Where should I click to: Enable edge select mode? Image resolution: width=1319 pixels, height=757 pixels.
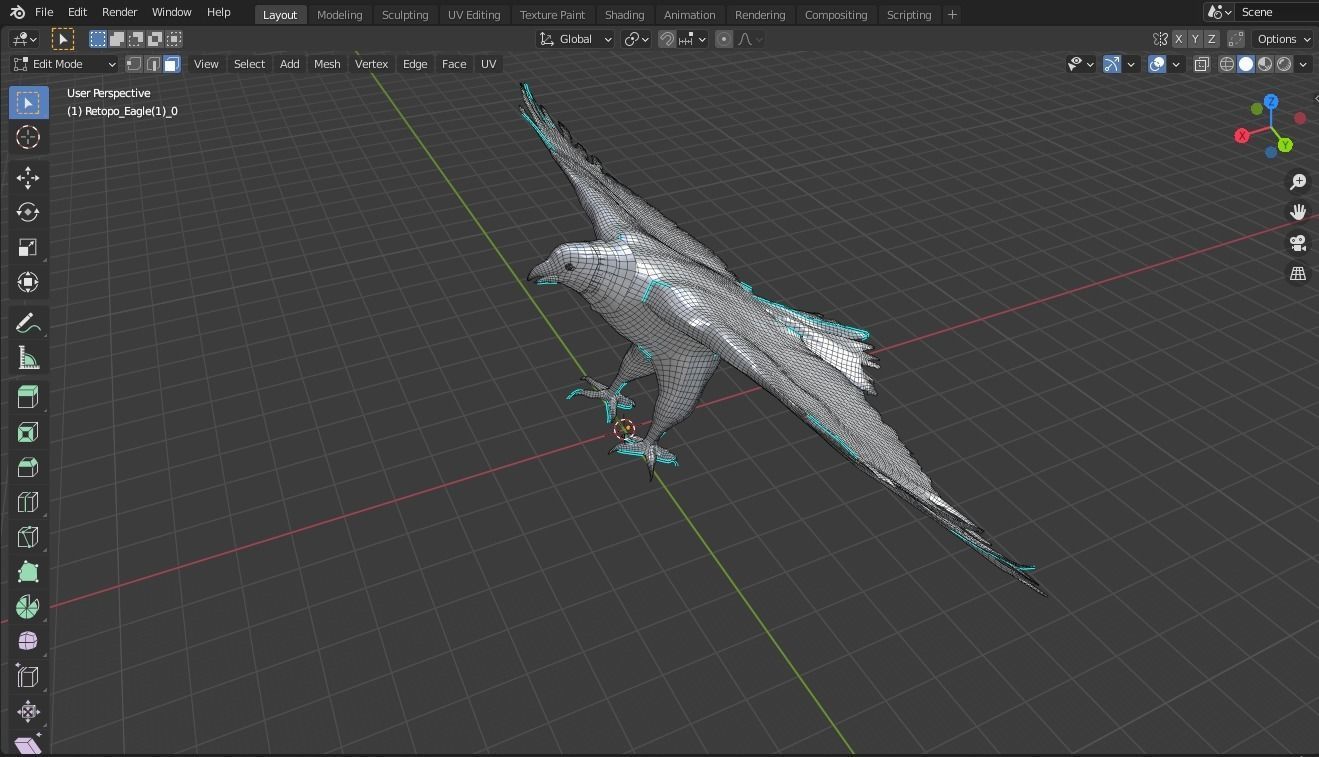[152, 64]
